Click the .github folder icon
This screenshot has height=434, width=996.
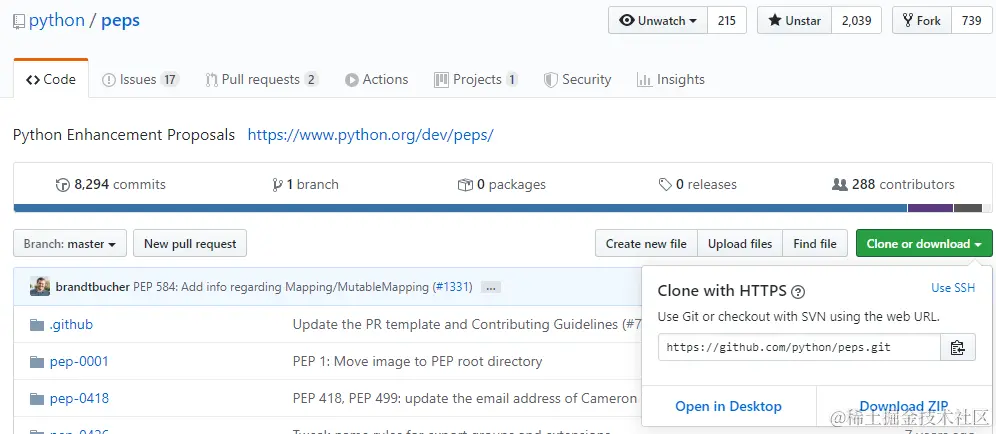coord(37,324)
